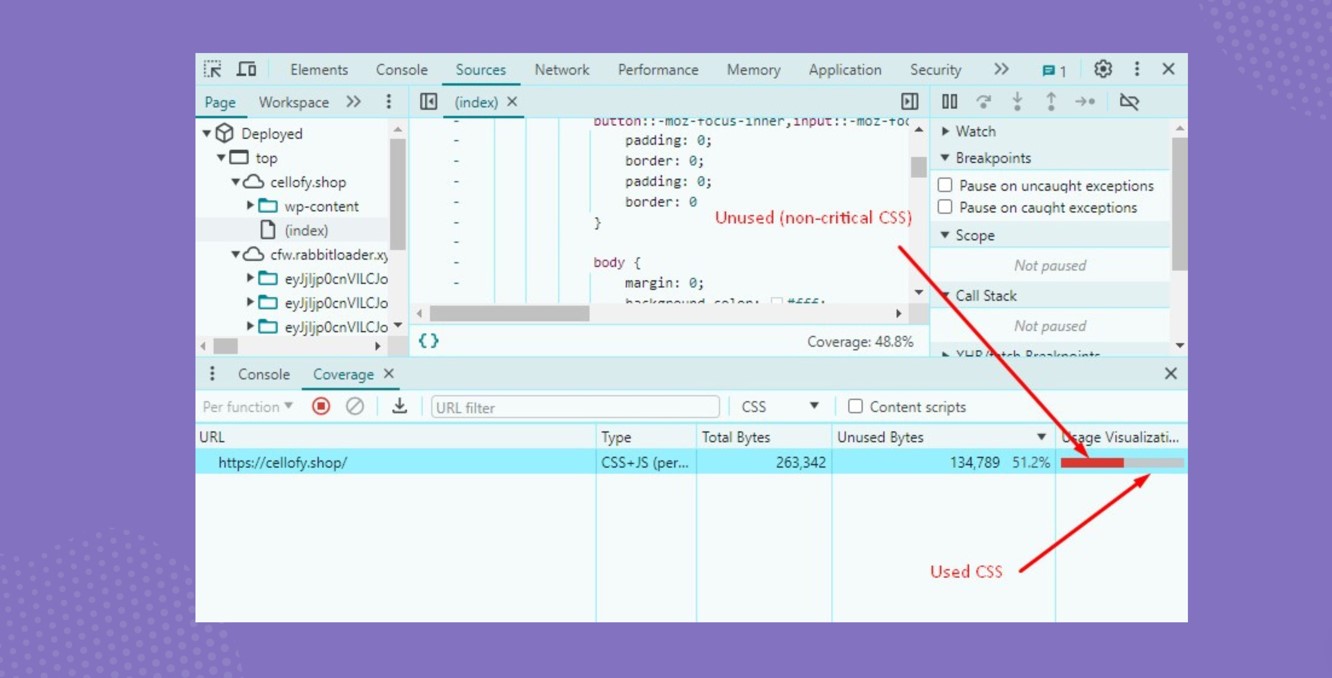
Task: Toggle the device emulation icon
Action: (x=246, y=68)
